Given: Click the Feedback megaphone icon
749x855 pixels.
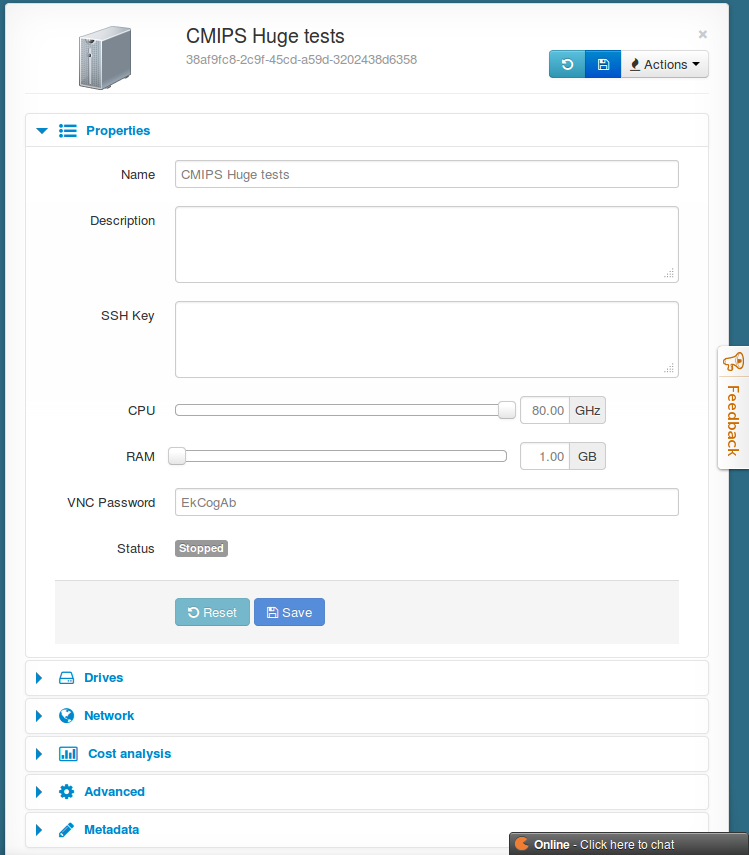Looking at the screenshot, I should 733,362.
